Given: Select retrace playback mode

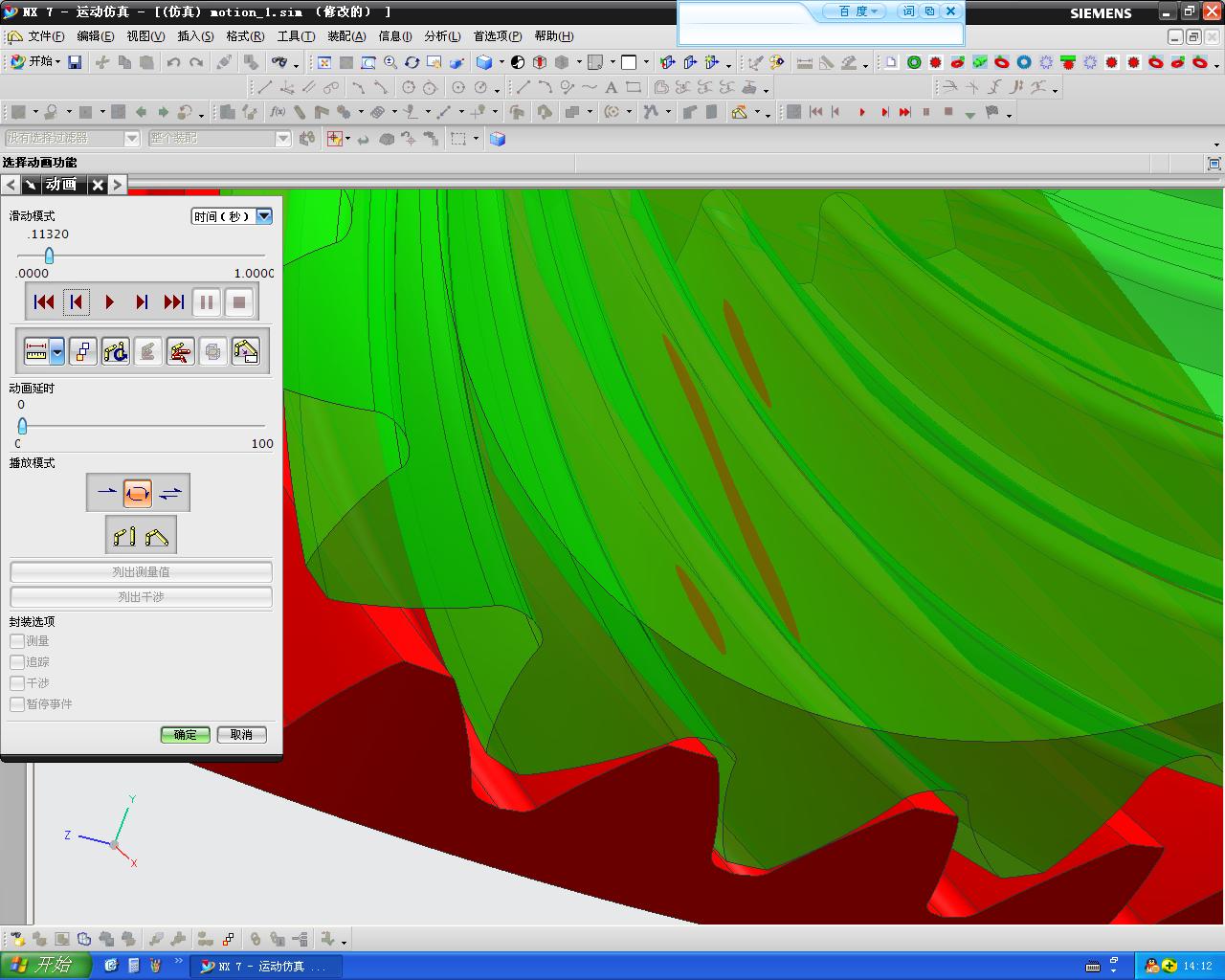Looking at the screenshot, I should click(170, 493).
